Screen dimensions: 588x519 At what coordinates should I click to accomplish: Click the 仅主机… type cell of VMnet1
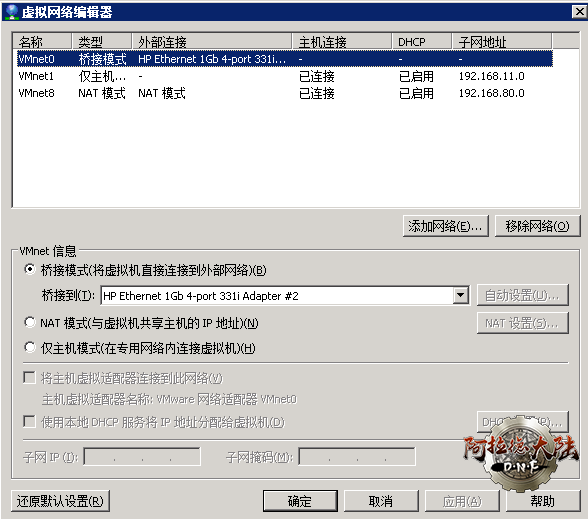pyautogui.click(x=102, y=76)
